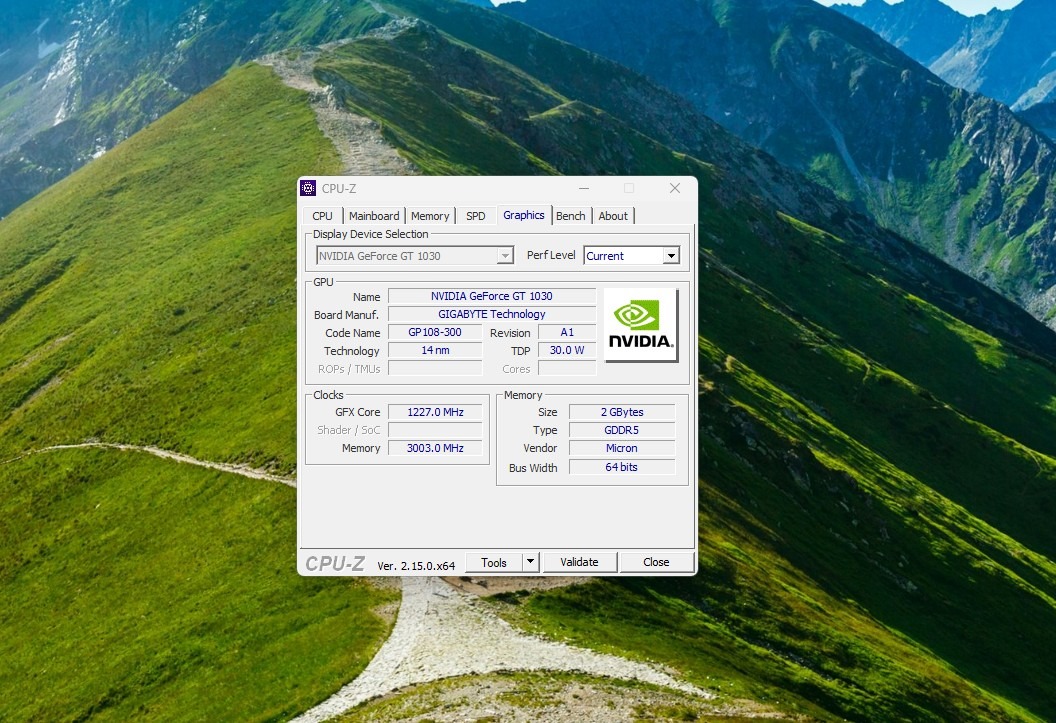This screenshot has height=723, width=1056.
Task: Click the CPU-Z app icon in title bar
Action: (308, 188)
